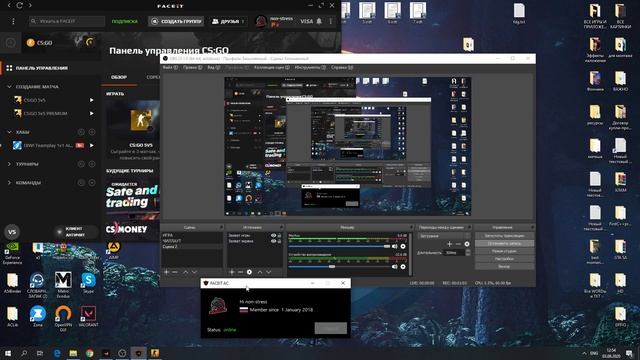The height and width of the screenshot is (360, 640).
Task: Open Mic/Aux mixer settings gear
Action: point(403,246)
